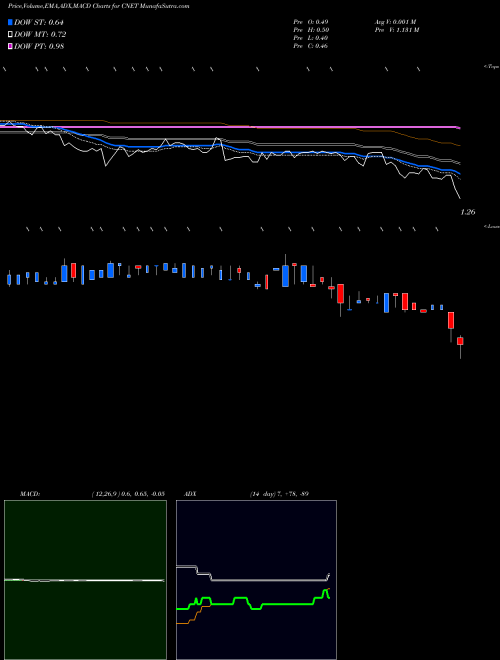Click the last red candlestick at far right
Viewport: 500px width, 660px height.
coord(460,341)
